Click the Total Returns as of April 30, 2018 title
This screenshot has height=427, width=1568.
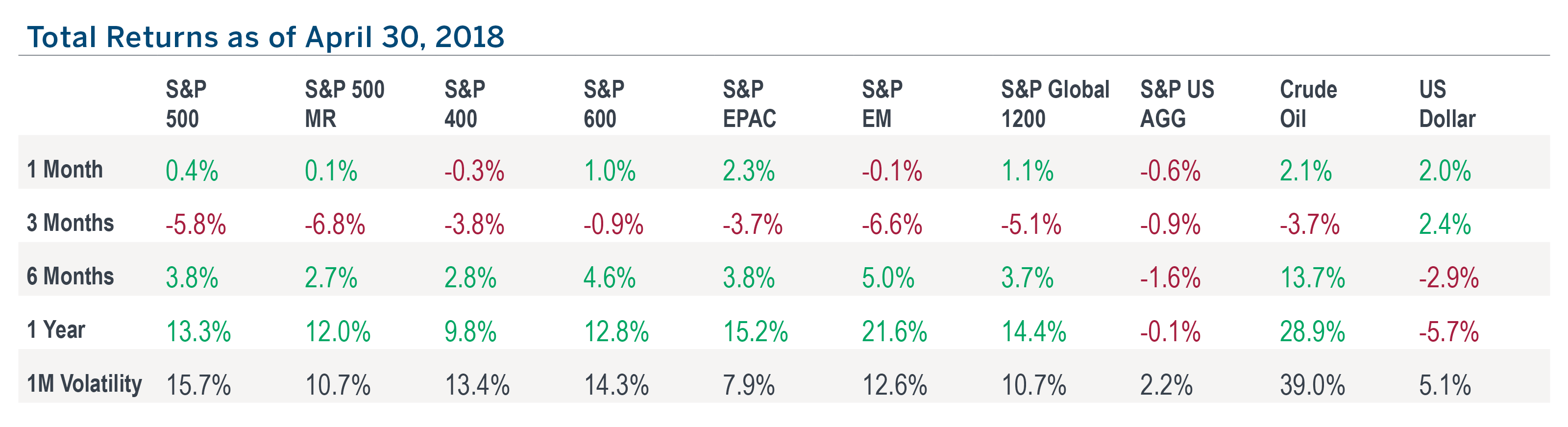266,37
